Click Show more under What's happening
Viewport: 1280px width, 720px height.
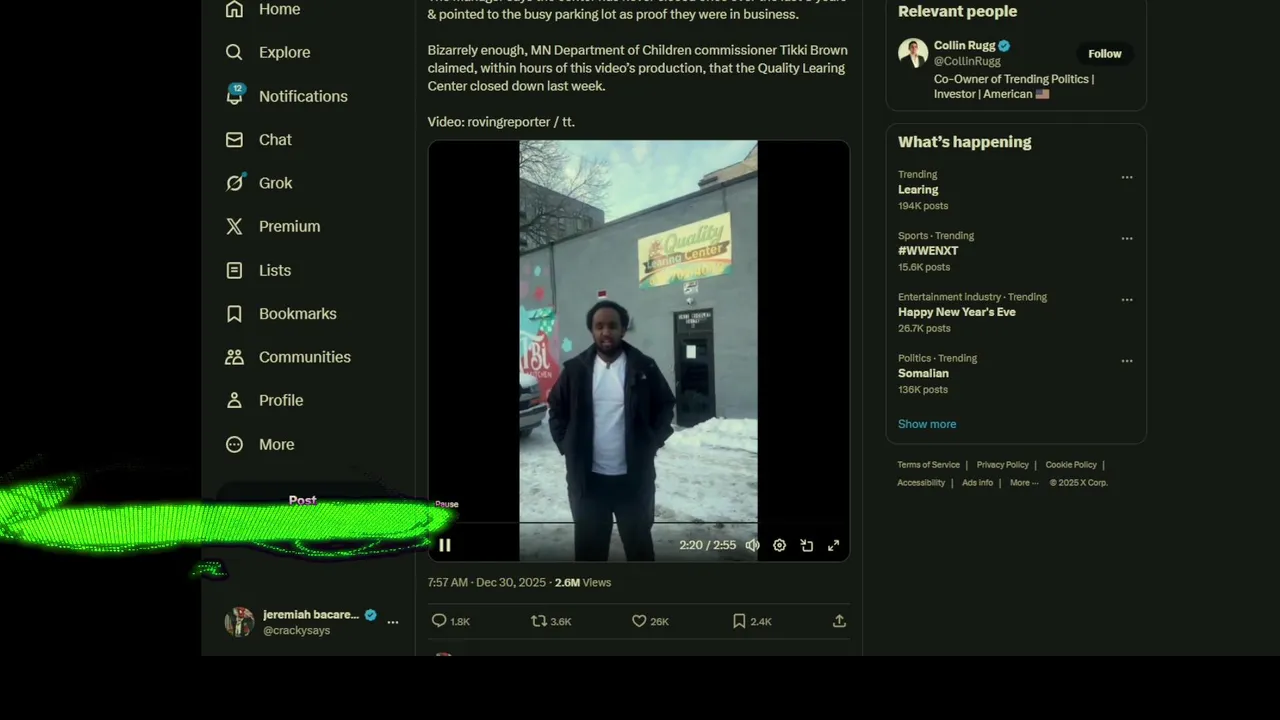pos(927,424)
